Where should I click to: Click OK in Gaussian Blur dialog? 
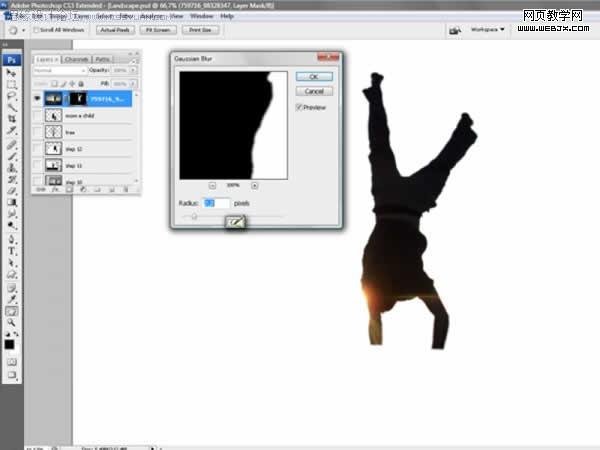314,77
